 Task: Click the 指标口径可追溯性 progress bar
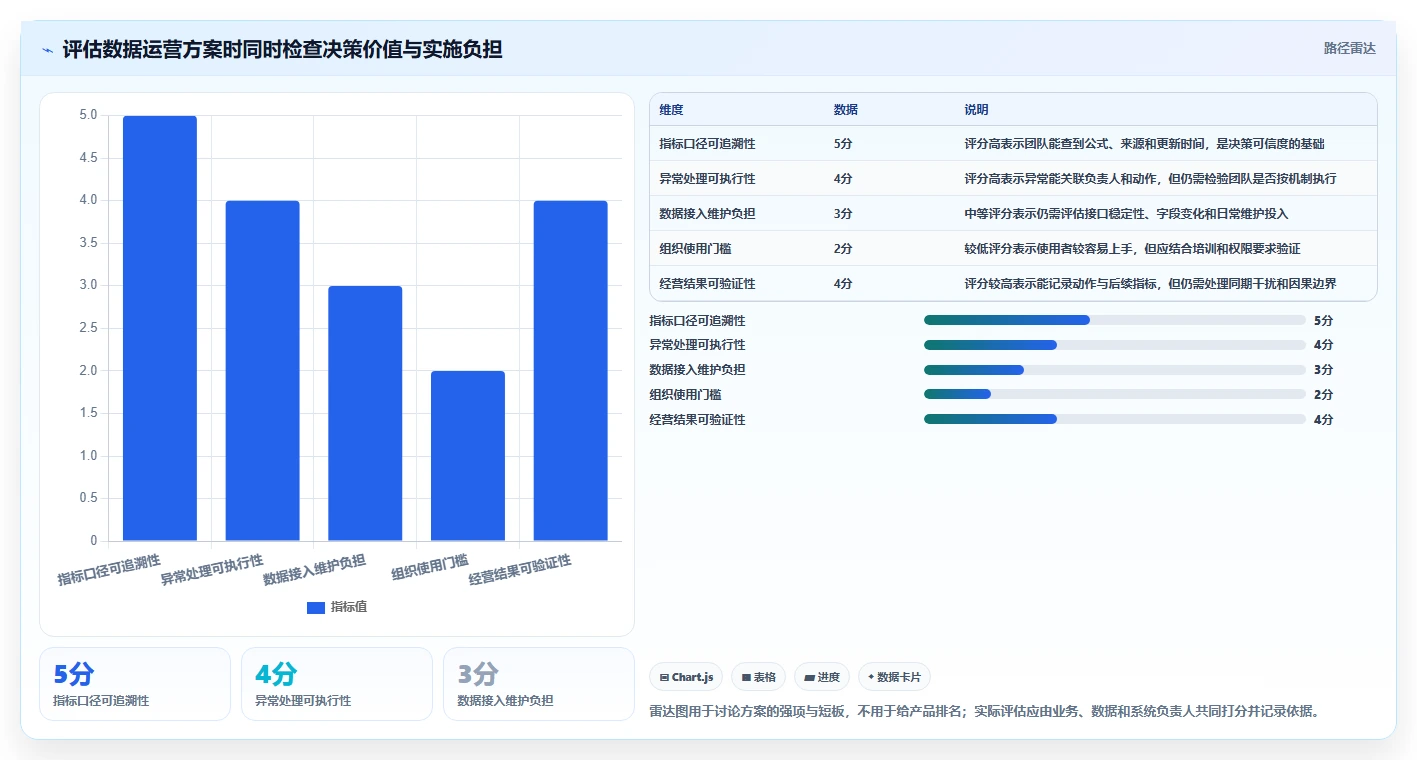tap(1115, 320)
